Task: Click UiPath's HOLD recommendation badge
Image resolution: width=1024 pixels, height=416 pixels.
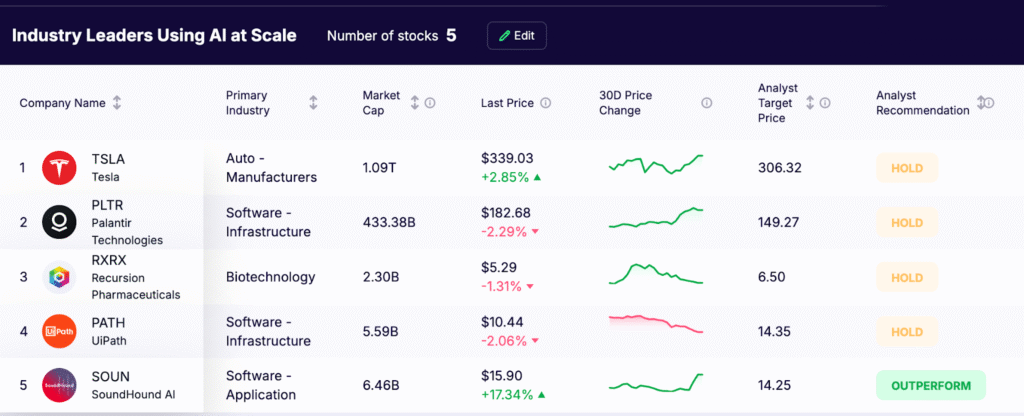Action: [907, 332]
